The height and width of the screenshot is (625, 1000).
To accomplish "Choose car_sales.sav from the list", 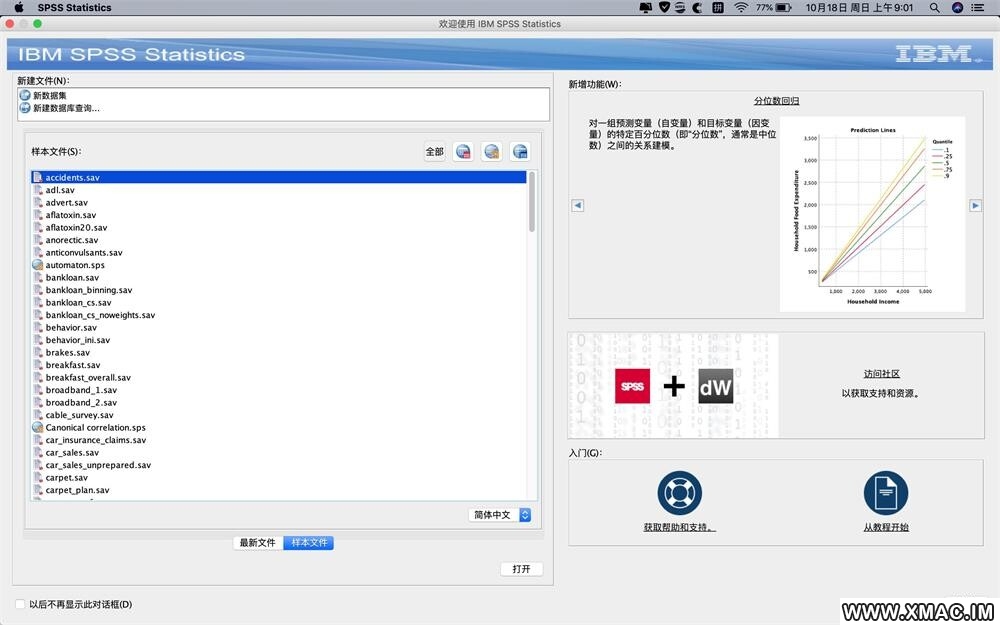I will [x=279, y=452].
